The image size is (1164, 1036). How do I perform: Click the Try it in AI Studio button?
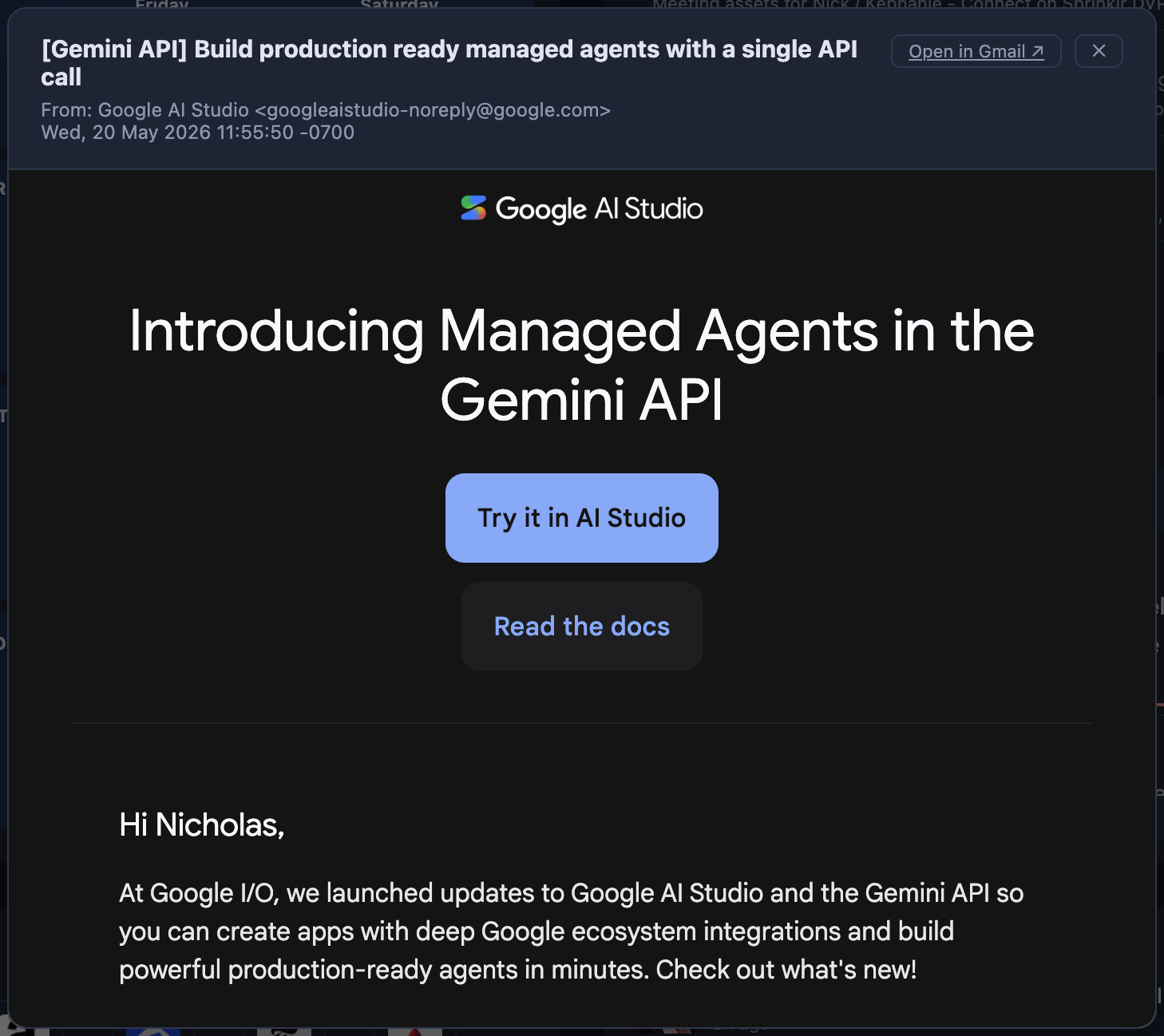(x=582, y=518)
